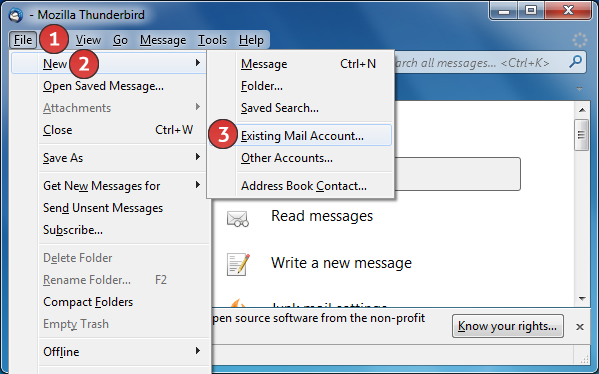Choose Saved Search… entry

[x=300, y=108]
